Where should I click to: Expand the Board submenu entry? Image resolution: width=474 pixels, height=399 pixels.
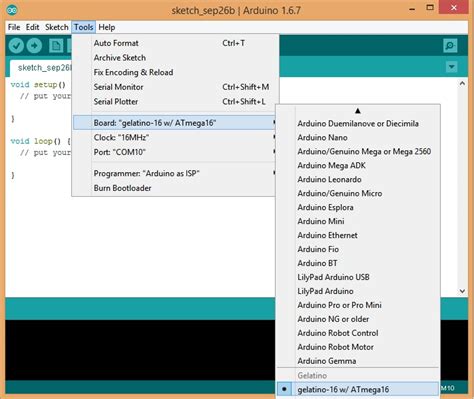click(174, 123)
